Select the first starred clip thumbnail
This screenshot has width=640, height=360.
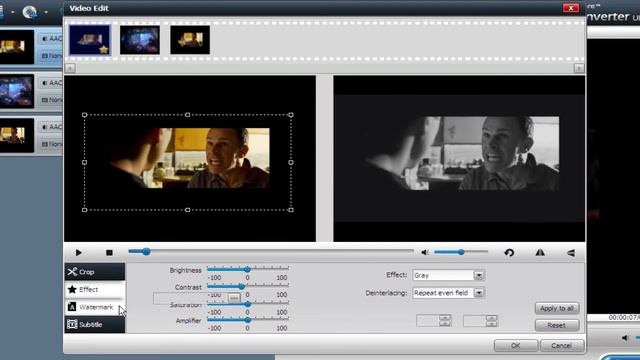click(90, 40)
